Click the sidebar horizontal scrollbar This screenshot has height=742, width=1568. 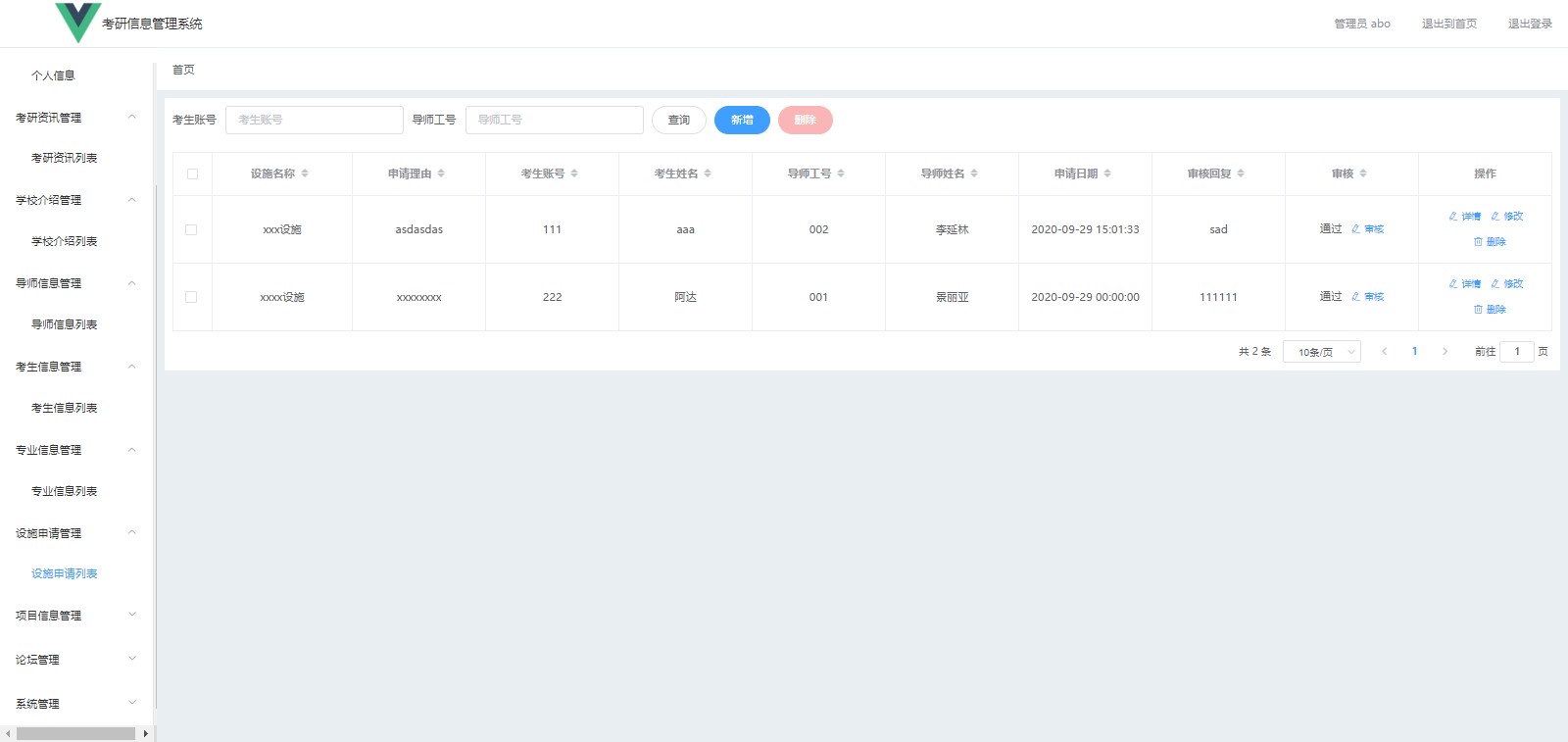[75, 733]
